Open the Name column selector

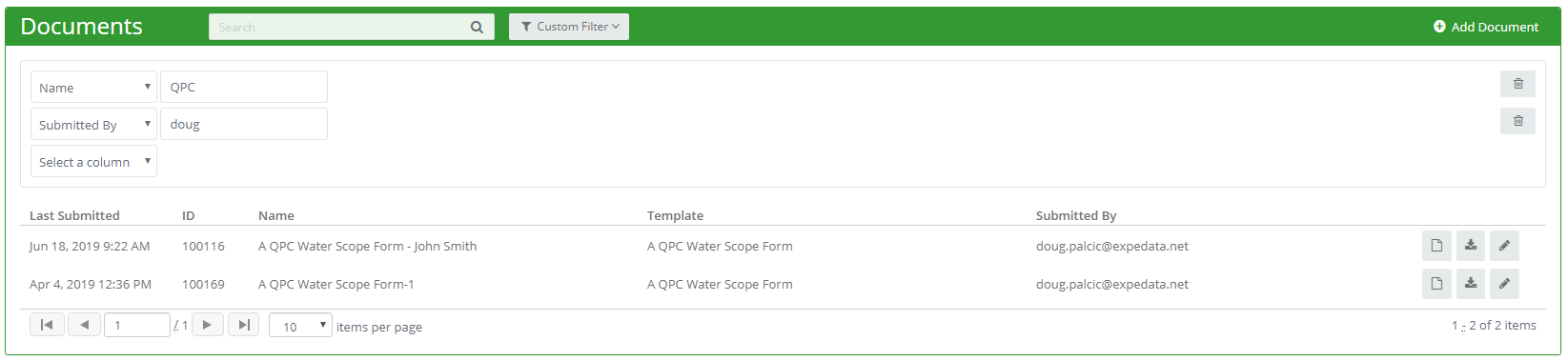coord(93,87)
